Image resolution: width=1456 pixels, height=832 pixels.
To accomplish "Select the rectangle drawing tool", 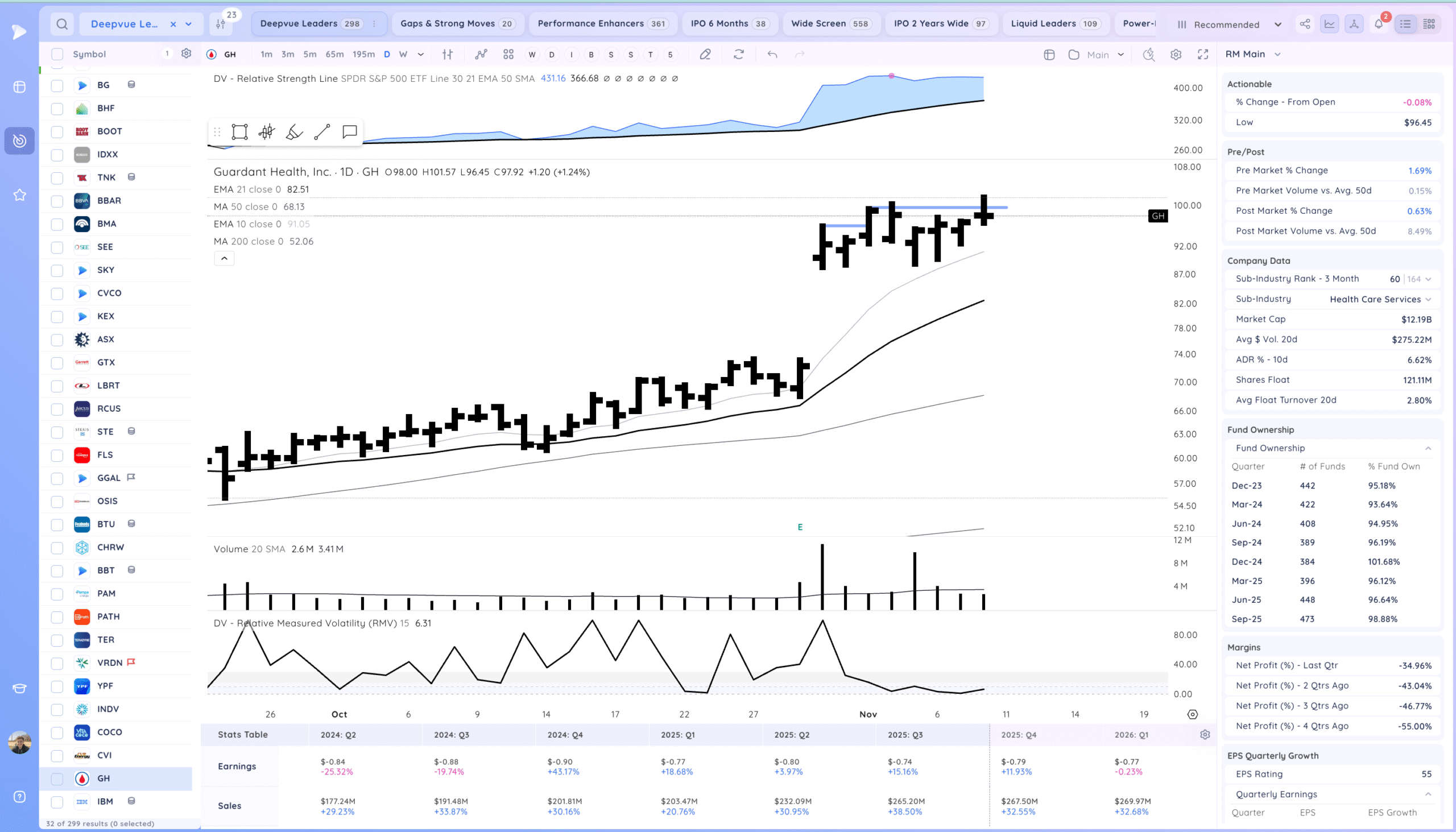I will [x=239, y=132].
